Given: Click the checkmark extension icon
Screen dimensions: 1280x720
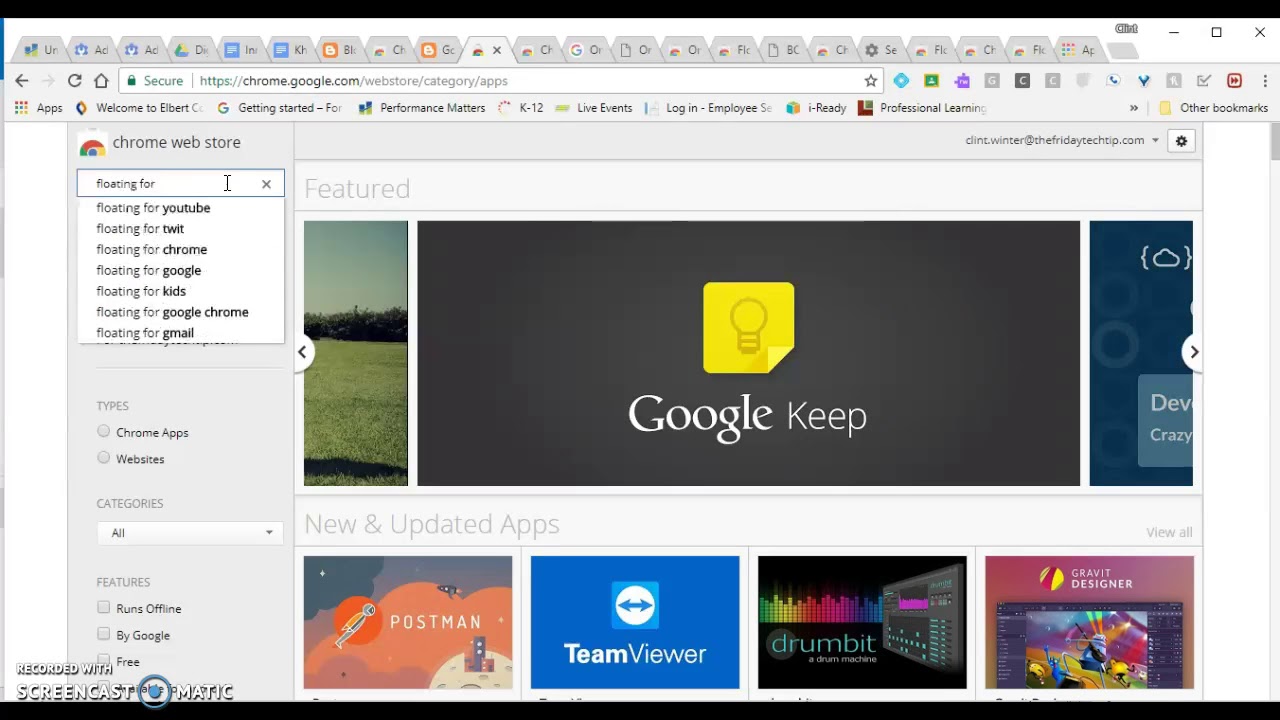Looking at the screenshot, I should click(x=1204, y=81).
